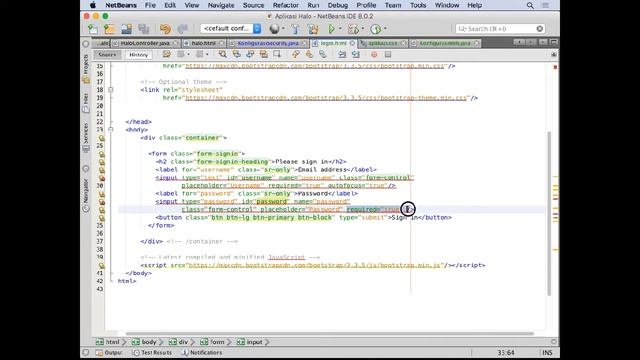This screenshot has width=640, height=360.
Task: Click the New Project toolbar icon
Action: click(x=109, y=29)
